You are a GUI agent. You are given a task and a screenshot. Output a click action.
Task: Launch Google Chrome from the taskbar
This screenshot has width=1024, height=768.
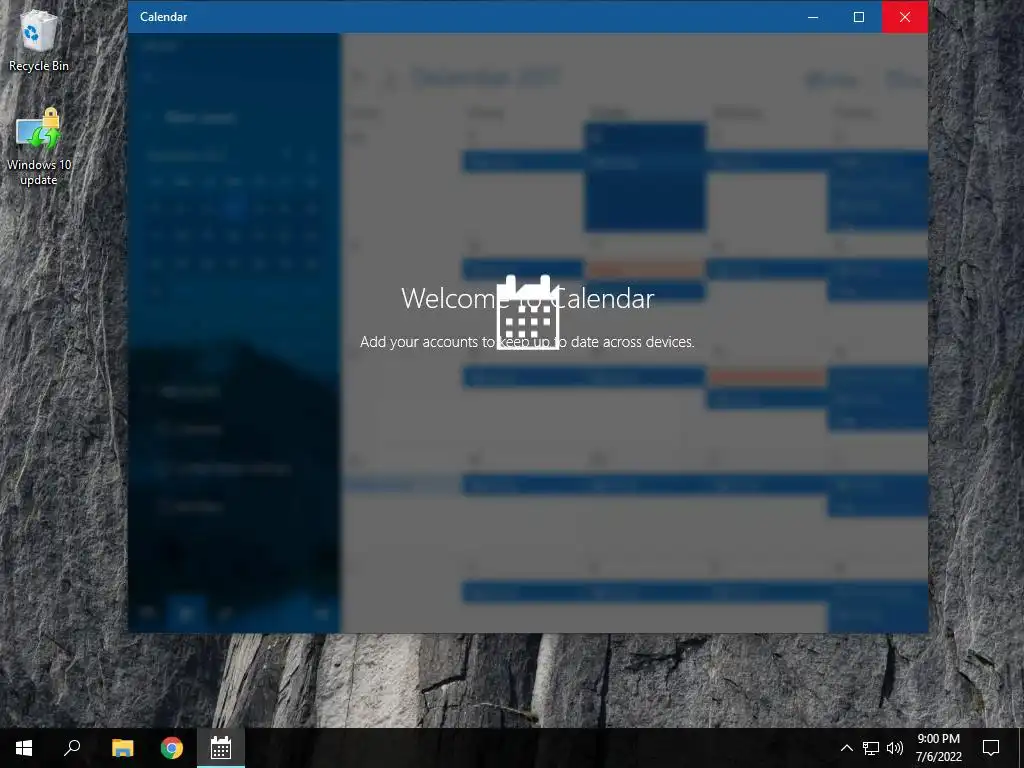pyautogui.click(x=172, y=748)
